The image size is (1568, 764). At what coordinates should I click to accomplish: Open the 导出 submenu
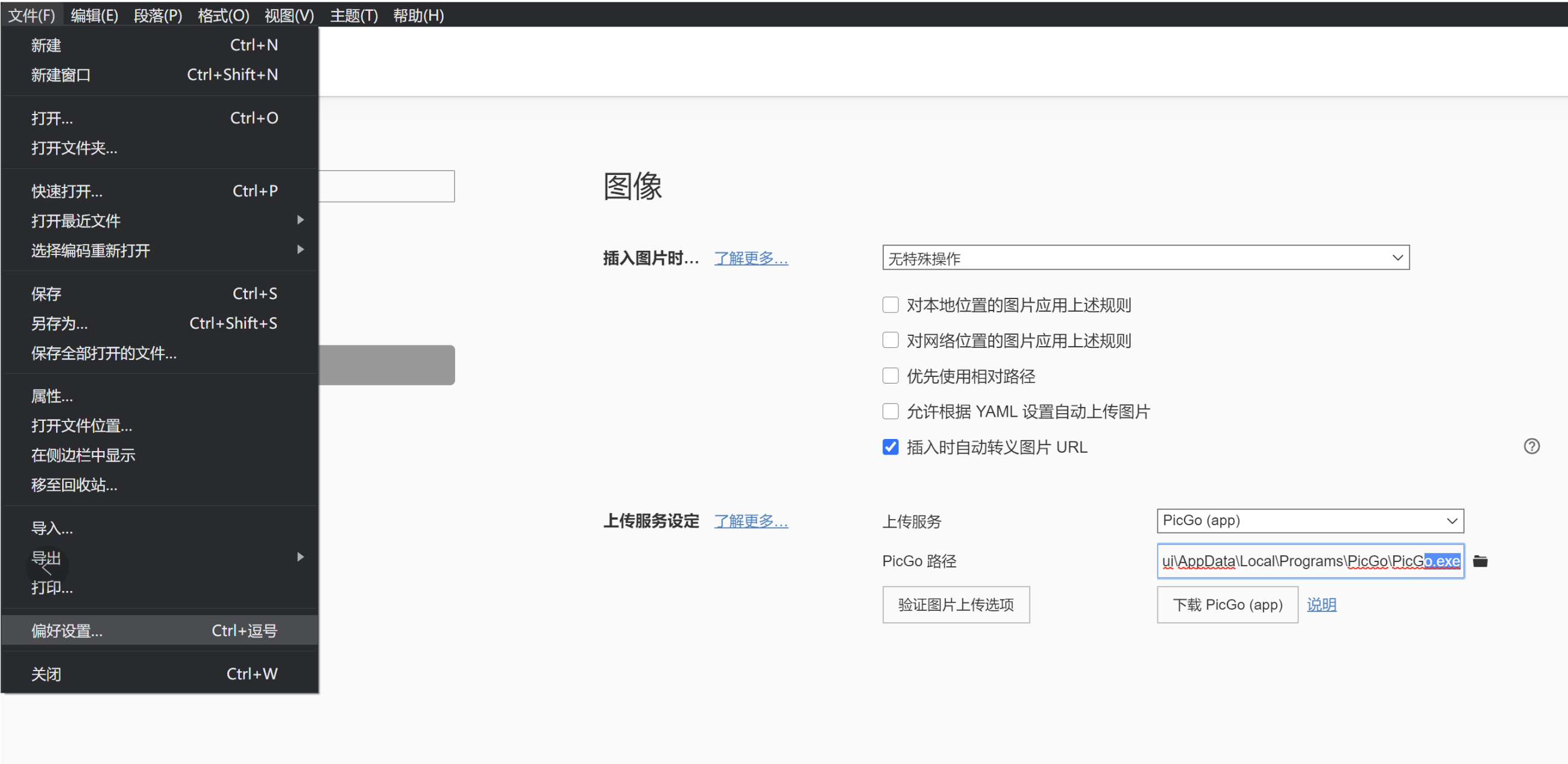pyautogui.click(x=300, y=557)
